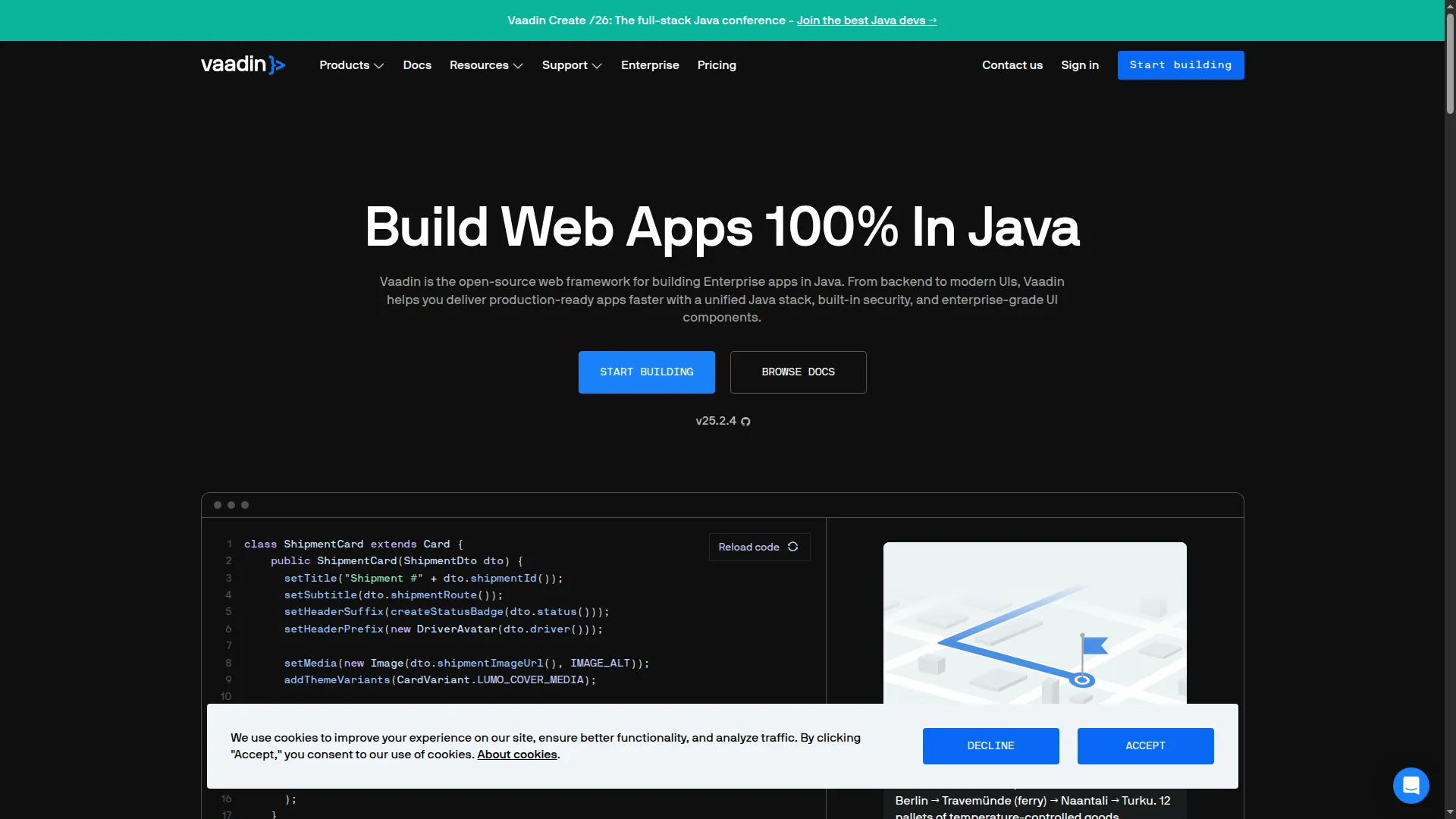Decline cookies in the consent banner
This screenshot has height=819, width=1456.
991,746
